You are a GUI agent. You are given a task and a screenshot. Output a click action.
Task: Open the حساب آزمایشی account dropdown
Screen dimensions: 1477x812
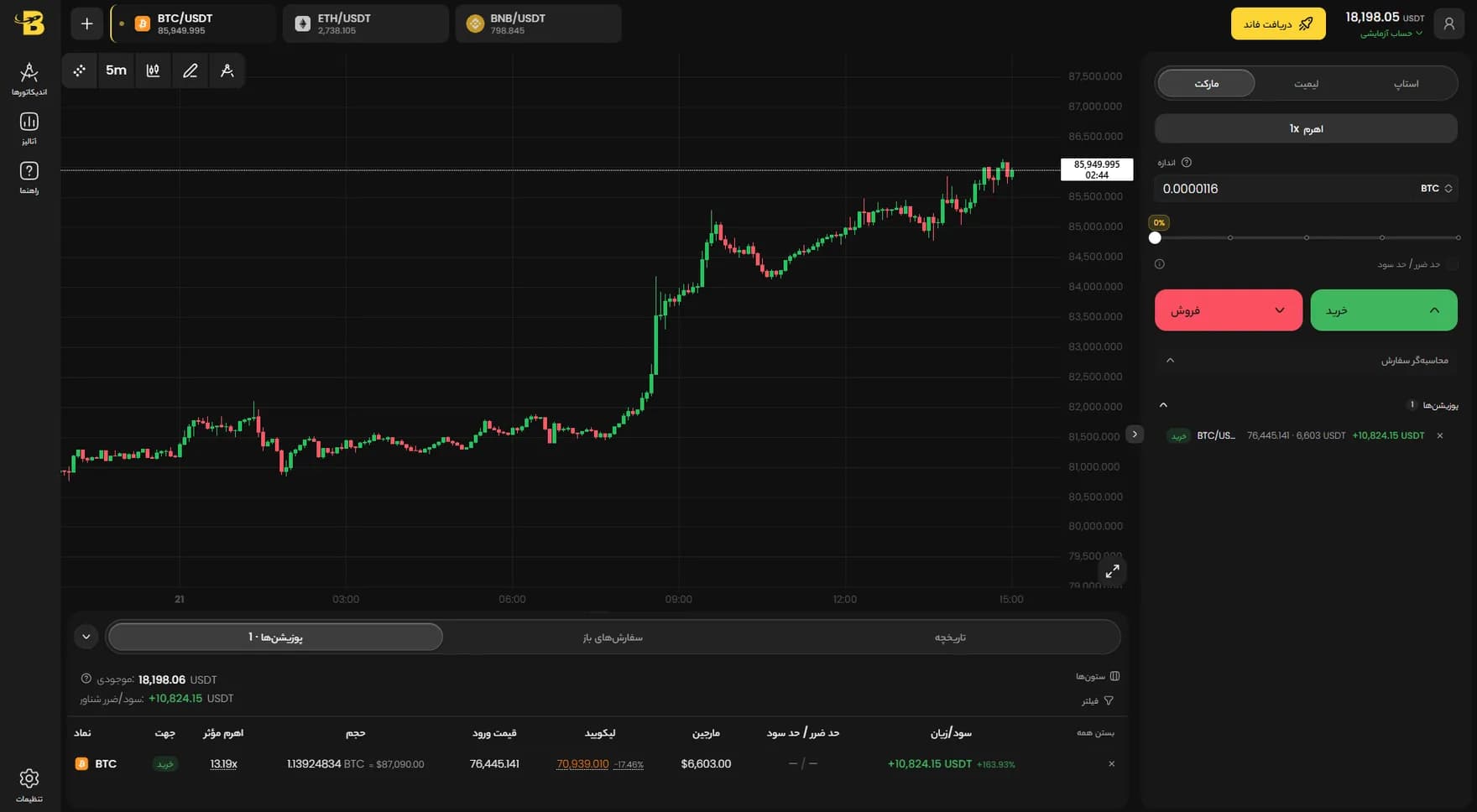click(1391, 34)
